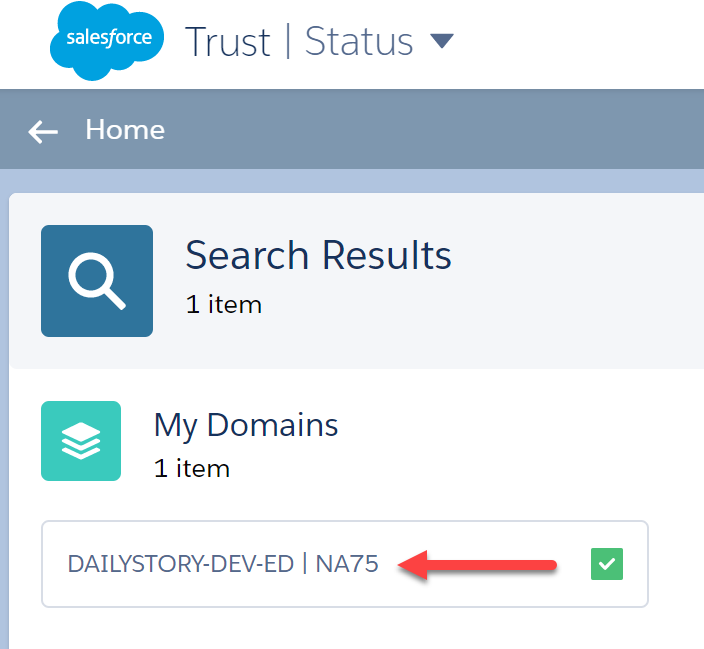Click the red arrow annotation
This screenshot has height=649, width=704.
click(x=477, y=565)
